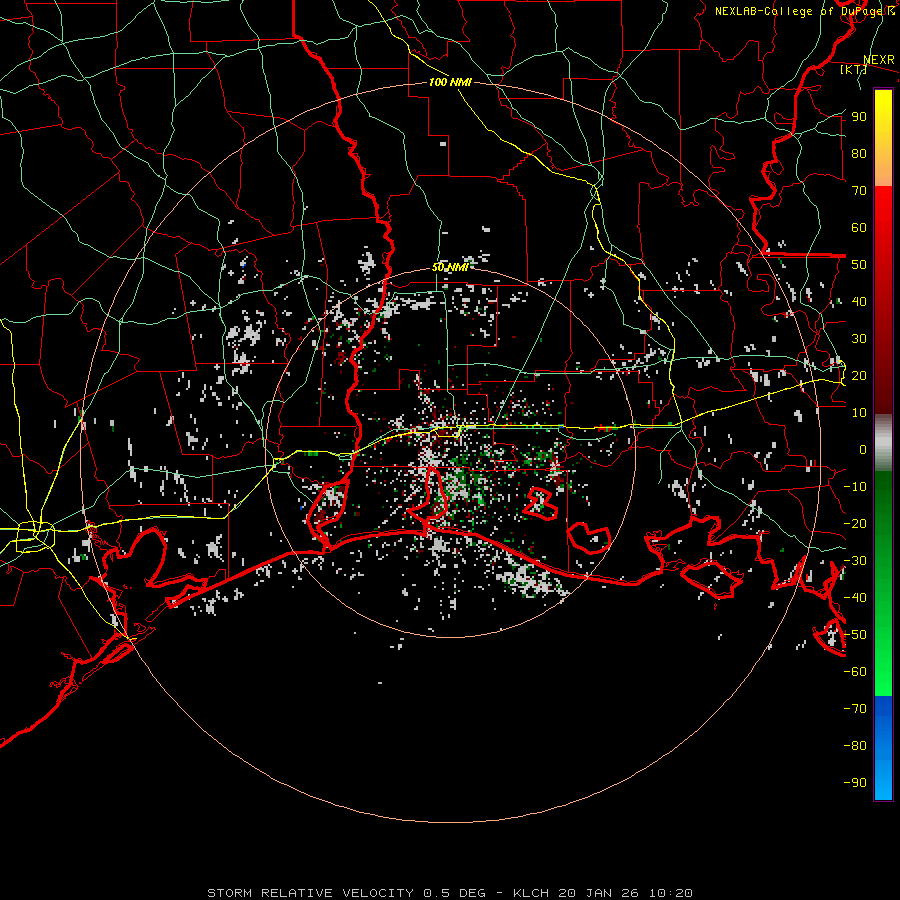This screenshot has width=900, height=900.
Task: Click the positive 20 value on the velocity scale
Action: tap(859, 376)
